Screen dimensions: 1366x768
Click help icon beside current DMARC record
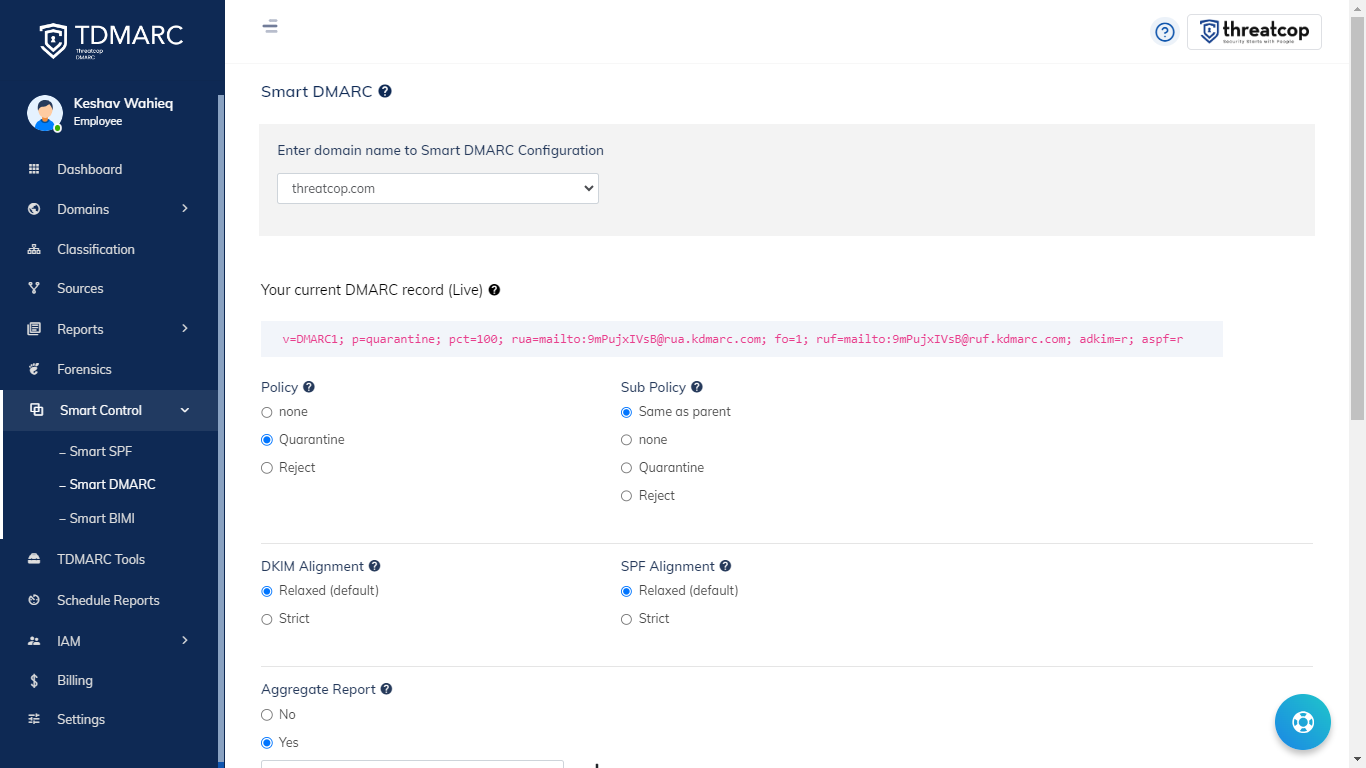494,290
